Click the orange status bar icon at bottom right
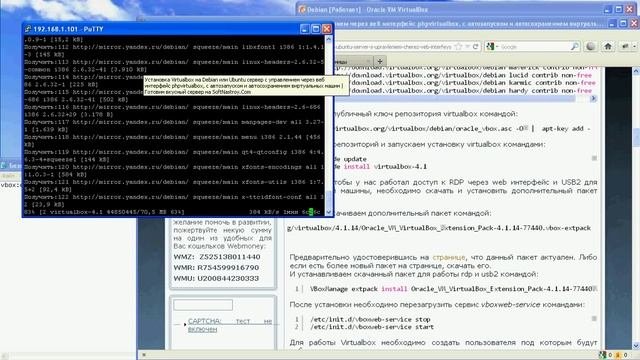 pyautogui.click(x=618, y=355)
